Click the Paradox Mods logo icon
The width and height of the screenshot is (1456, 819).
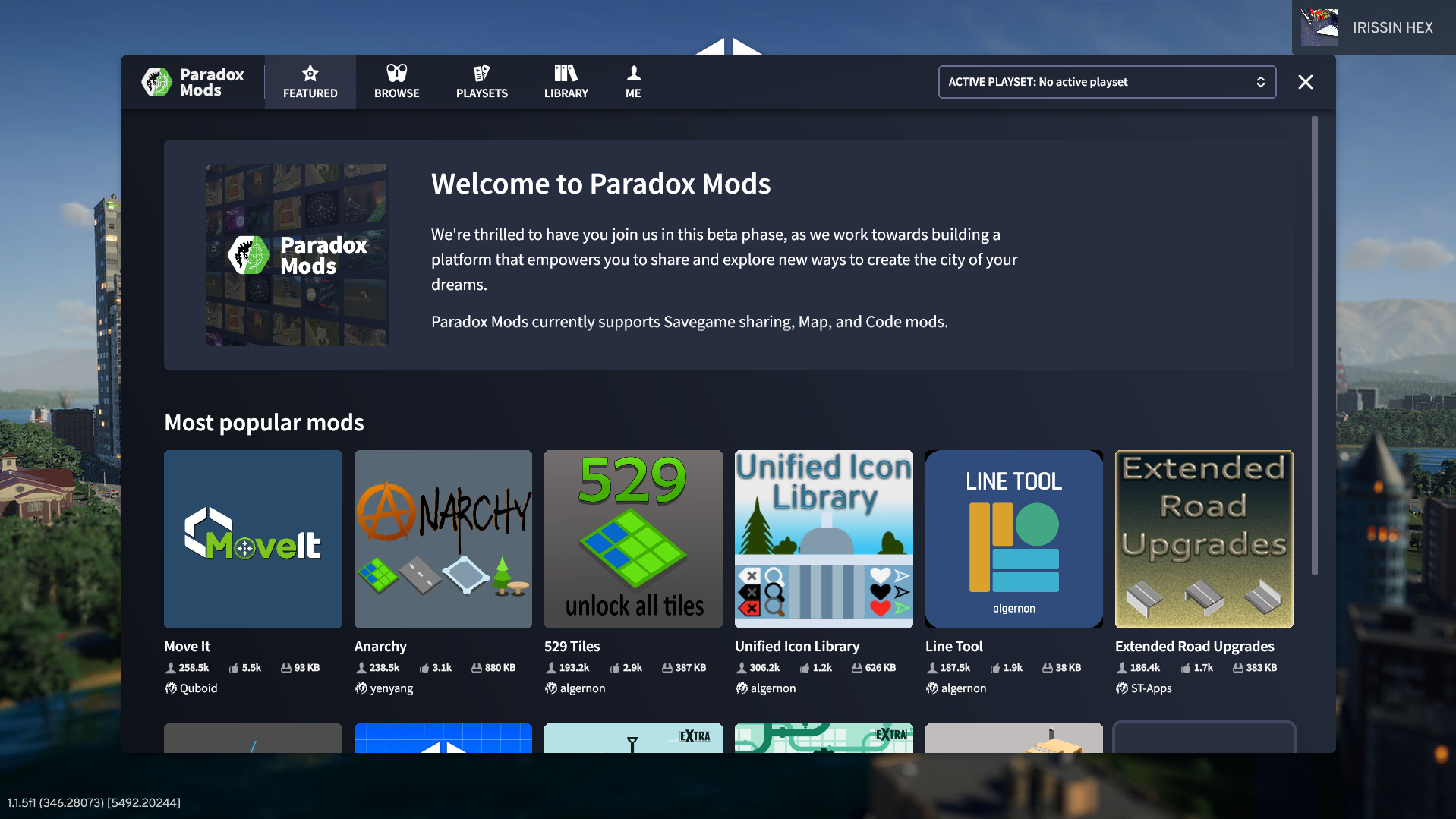click(x=157, y=81)
